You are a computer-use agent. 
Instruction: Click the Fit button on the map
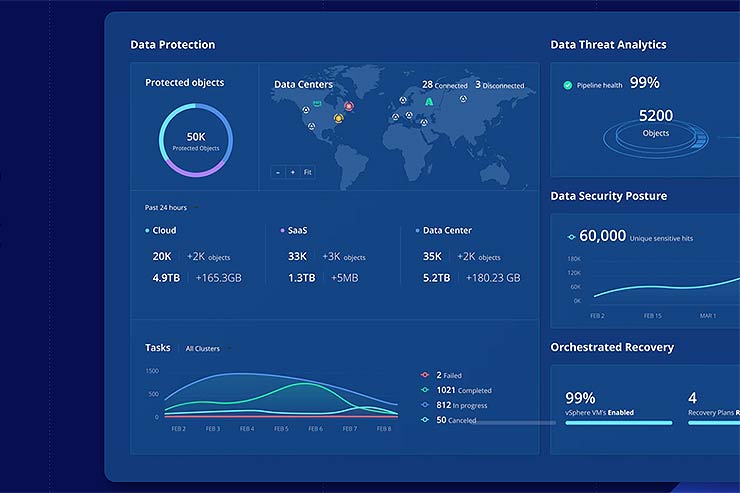pyautogui.click(x=307, y=172)
